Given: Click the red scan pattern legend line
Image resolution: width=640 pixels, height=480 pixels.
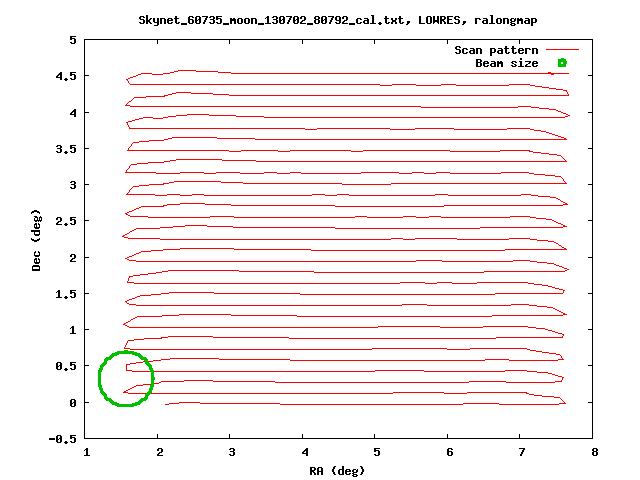Looking at the screenshot, I should 562,50.
